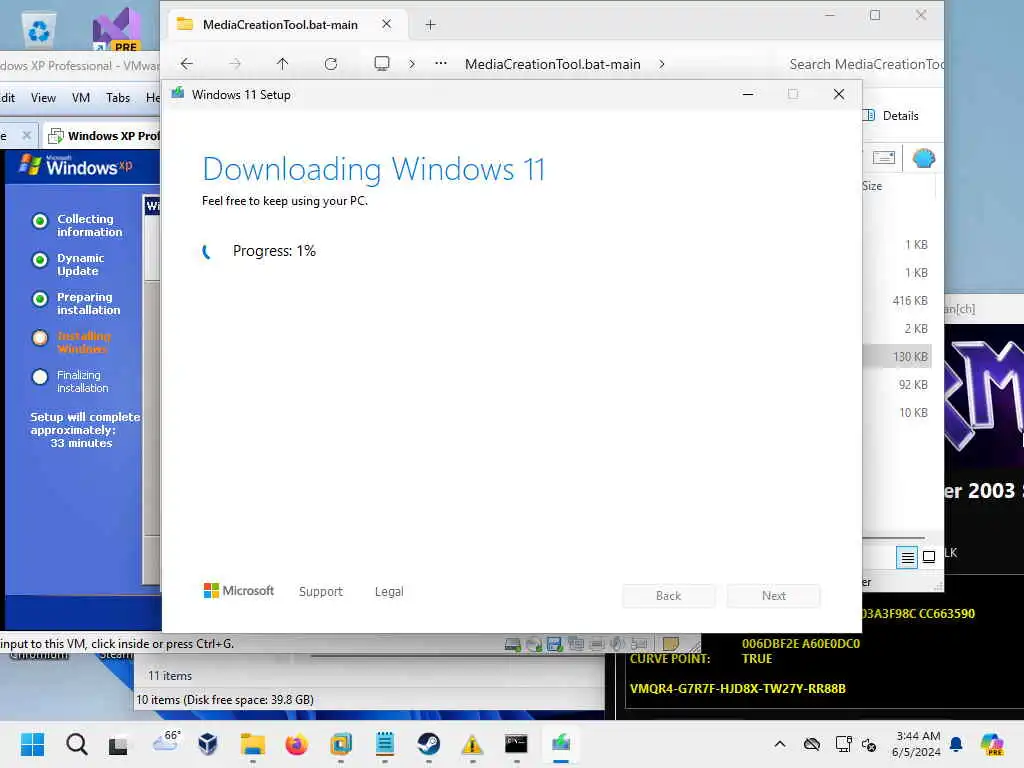Screen dimensions: 1024x768
Task: Click the Search MediaCreationTool box
Action: click(865, 64)
